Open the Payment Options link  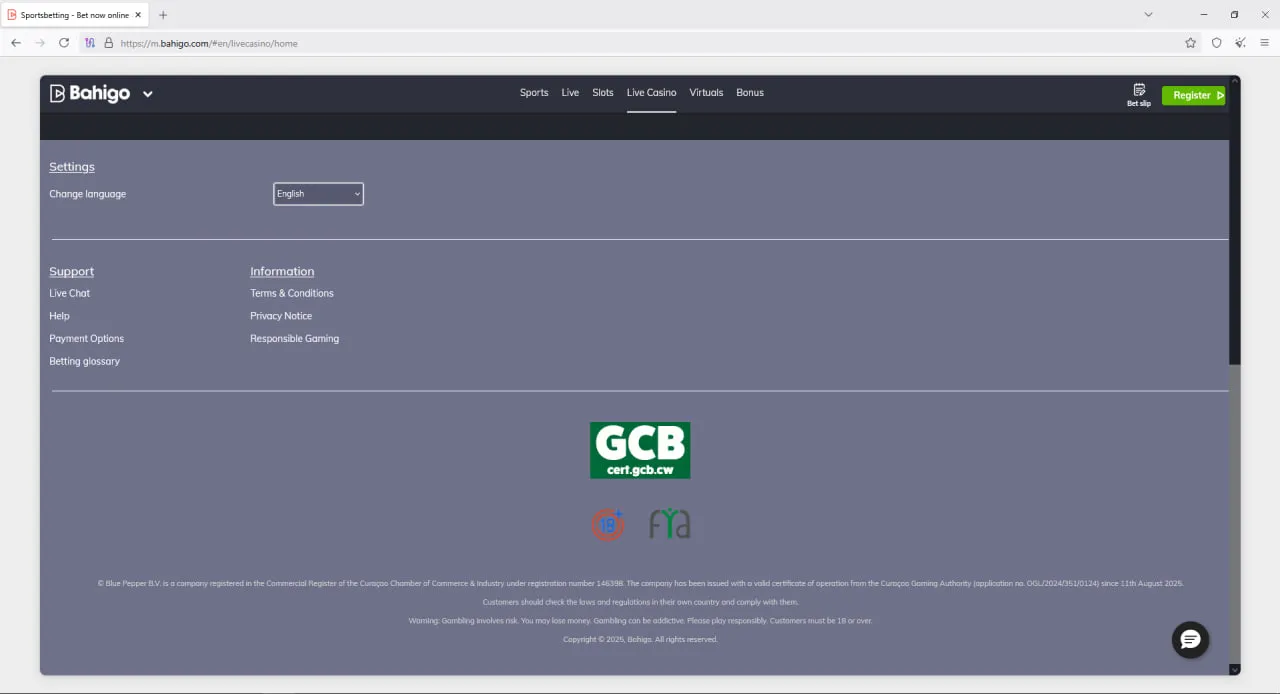(87, 339)
